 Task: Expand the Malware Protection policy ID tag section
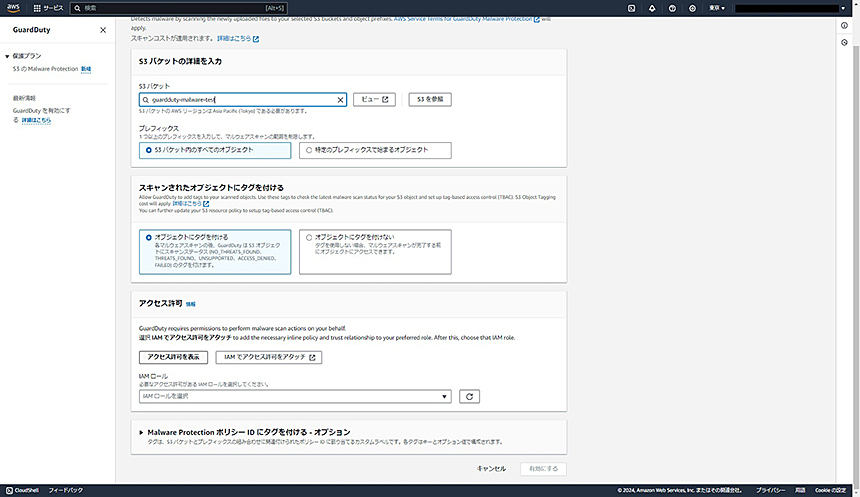point(141,431)
